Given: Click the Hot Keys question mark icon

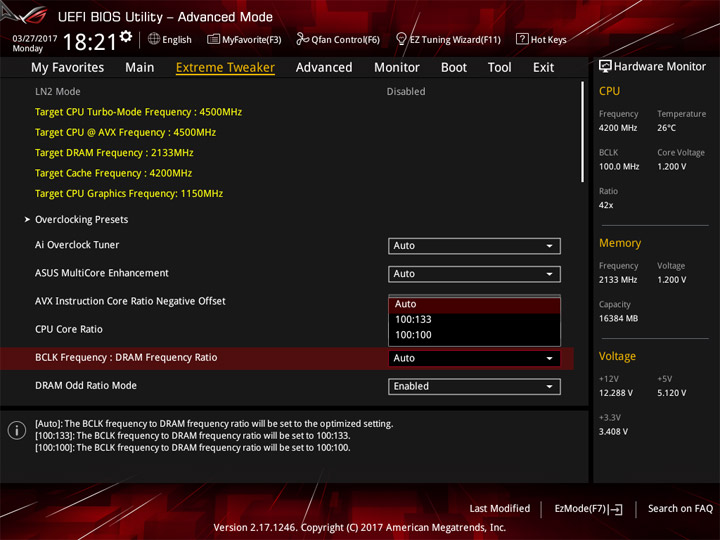Looking at the screenshot, I should tap(522, 39).
